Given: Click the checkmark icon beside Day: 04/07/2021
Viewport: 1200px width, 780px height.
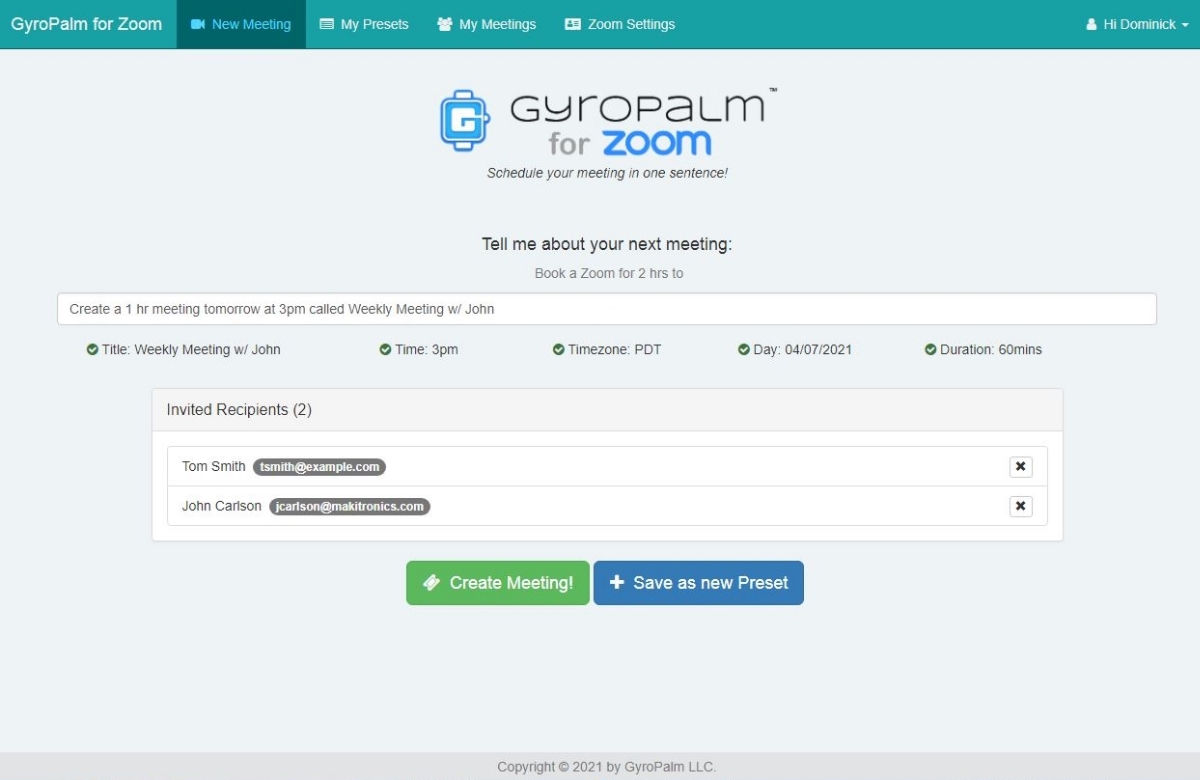Looking at the screenshot, I should pyautogui.click(x=743, y=350).
